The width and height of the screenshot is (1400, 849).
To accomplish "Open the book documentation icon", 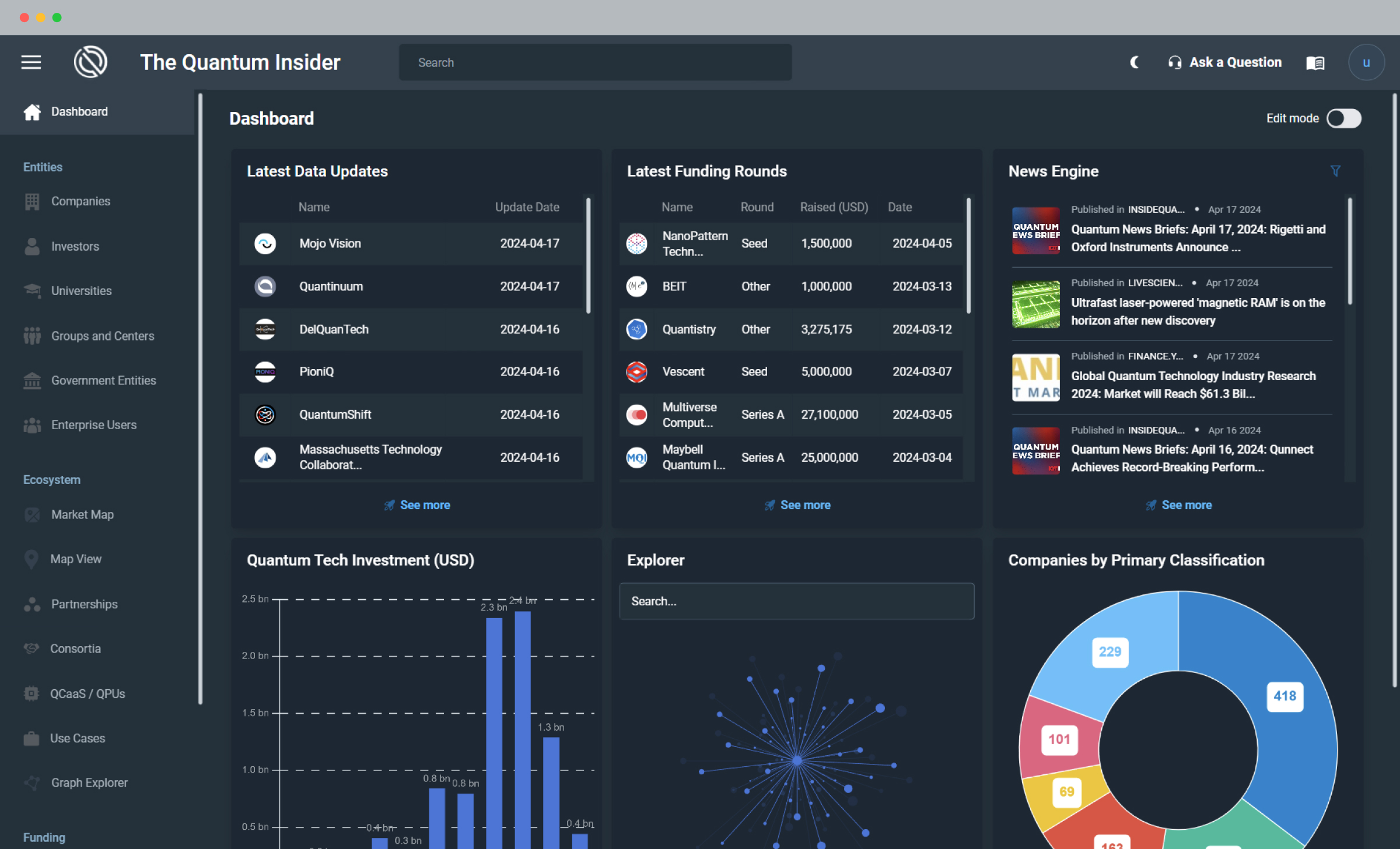I will coord(1315,62).
